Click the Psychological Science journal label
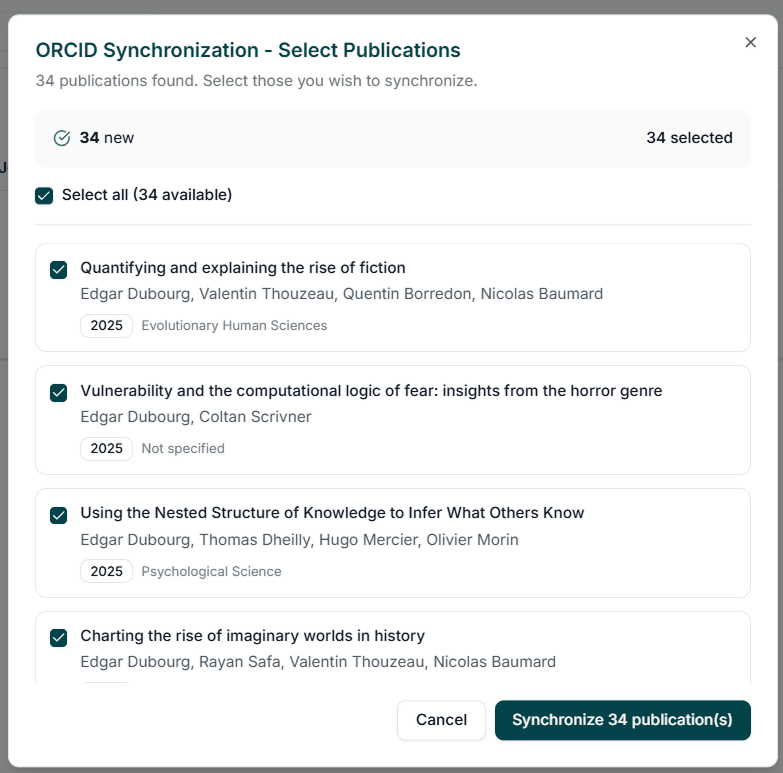 [x=211, y=572]
